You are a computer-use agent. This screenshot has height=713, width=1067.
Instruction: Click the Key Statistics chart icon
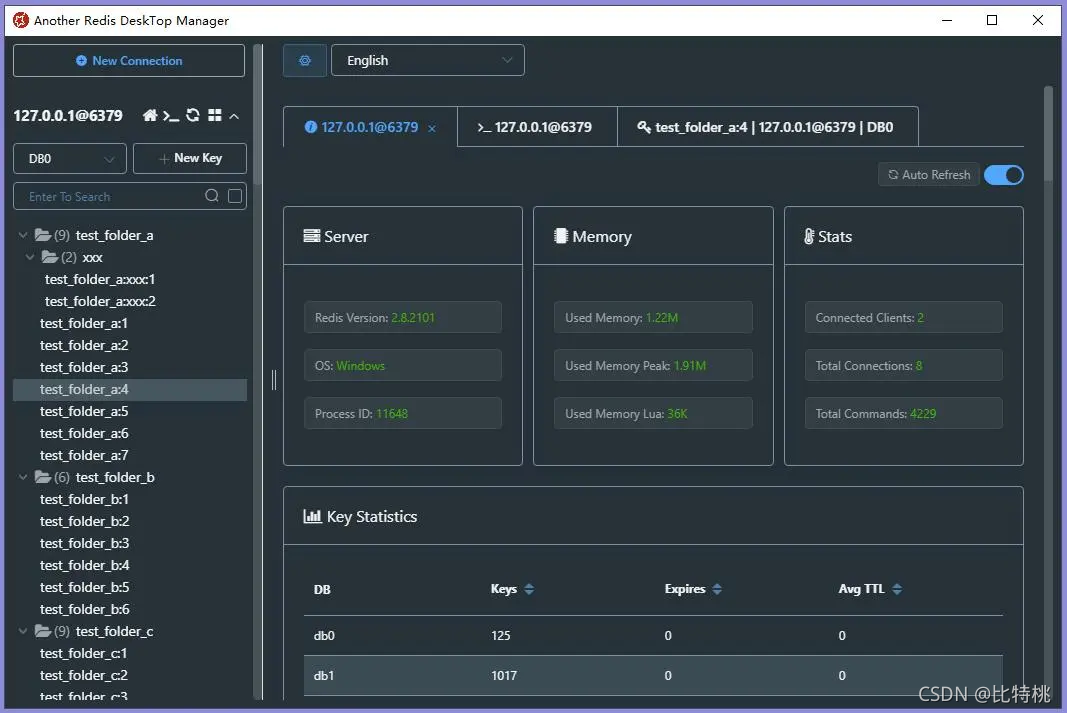click(312, 516)
